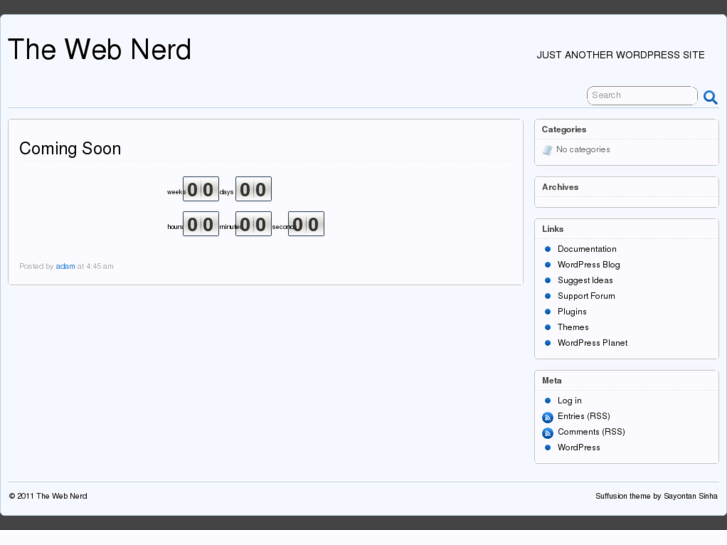Image resolution: width=727 pixels, height=545 pixels.
Task: Click the hours countdown counter
Action: tap(201, 224)
